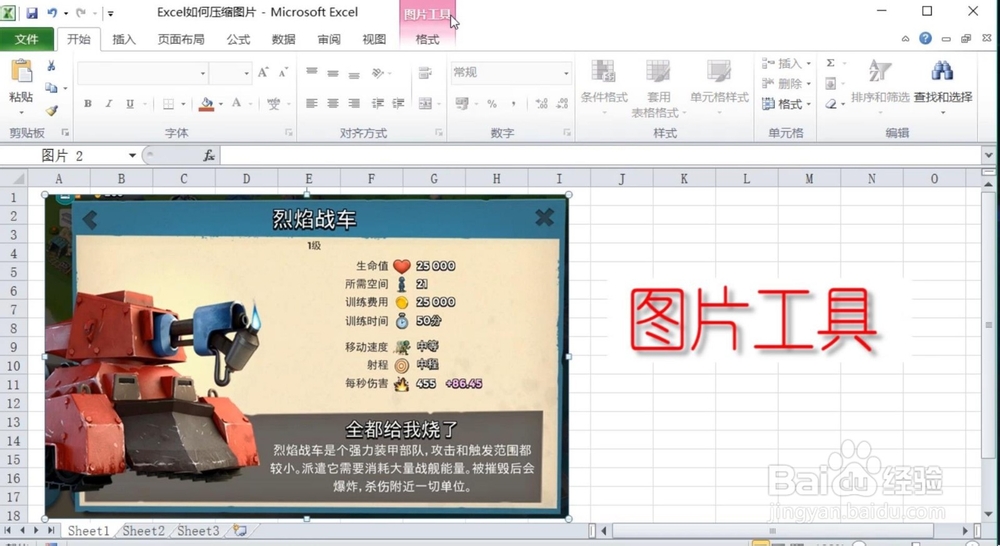
Task: Click the Redo arrow icon
Action: pyautogui.click(x=81, y=12)
